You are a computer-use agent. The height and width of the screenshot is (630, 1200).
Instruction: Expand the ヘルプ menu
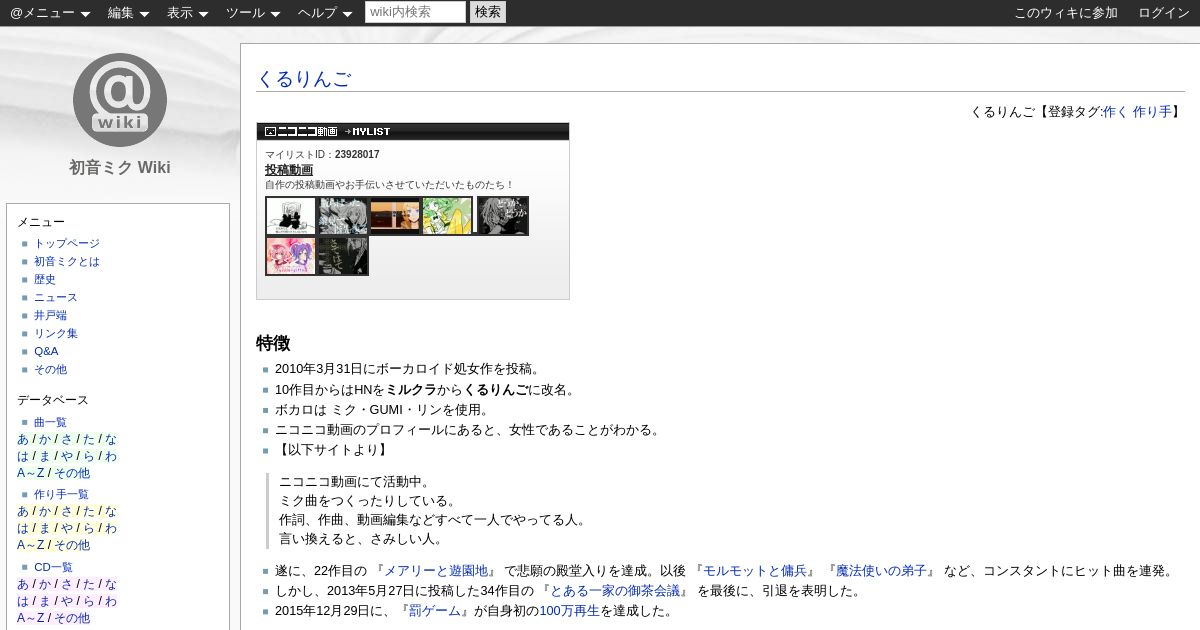coord(325,13)
